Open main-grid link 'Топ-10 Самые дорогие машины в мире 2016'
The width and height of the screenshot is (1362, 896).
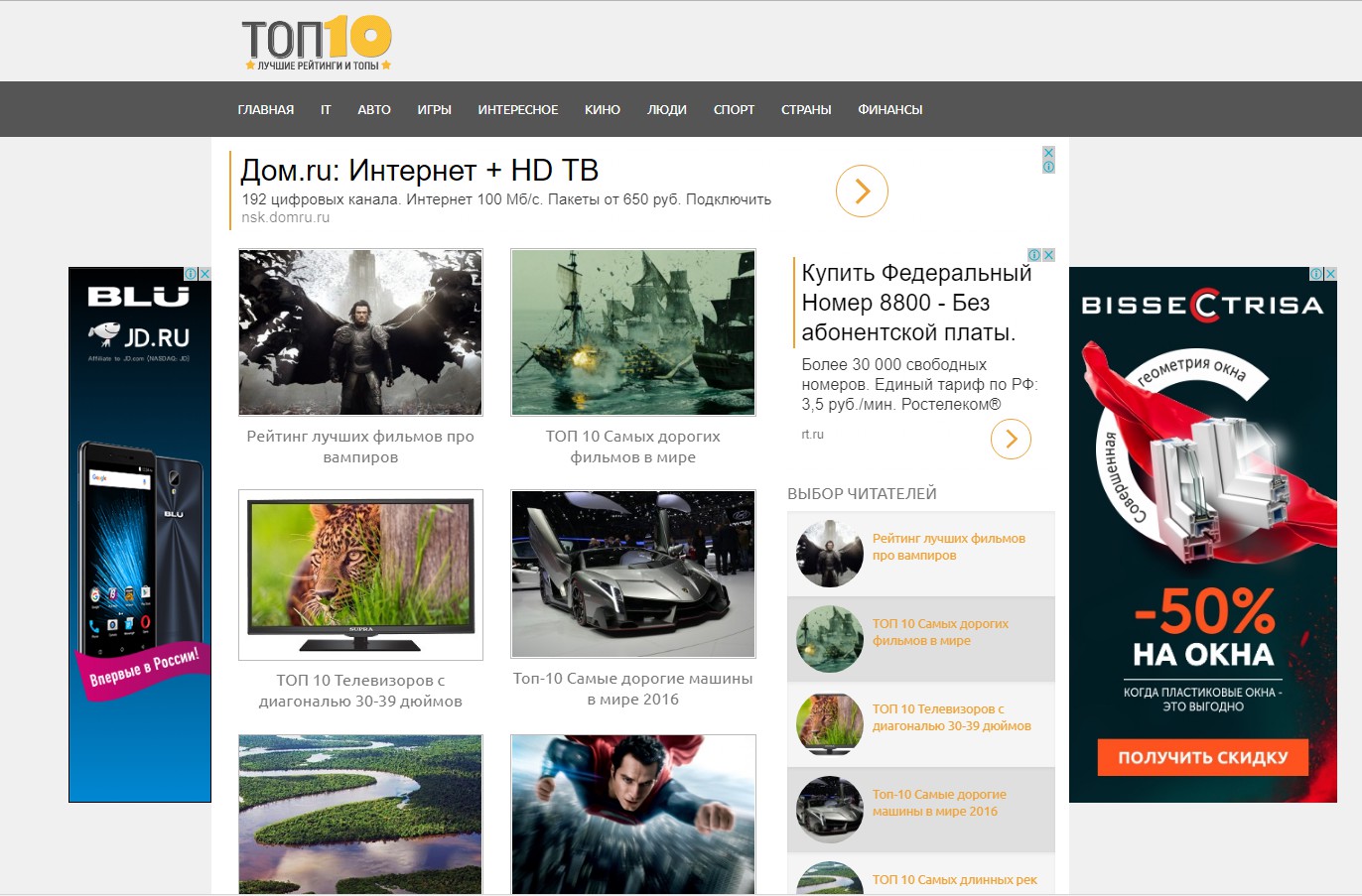tap(633, 689)
